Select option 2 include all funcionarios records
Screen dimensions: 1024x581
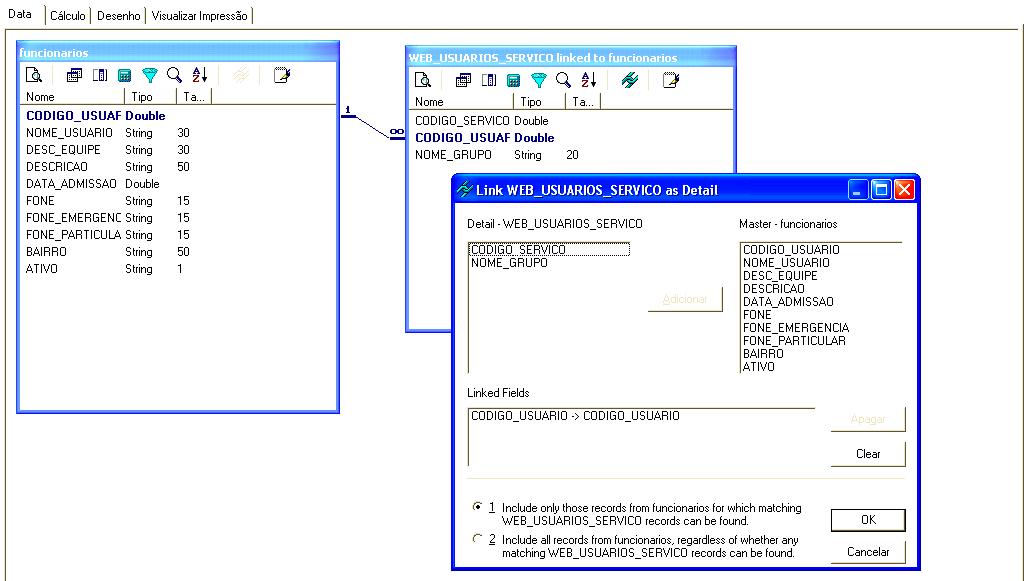pos(477,539)
